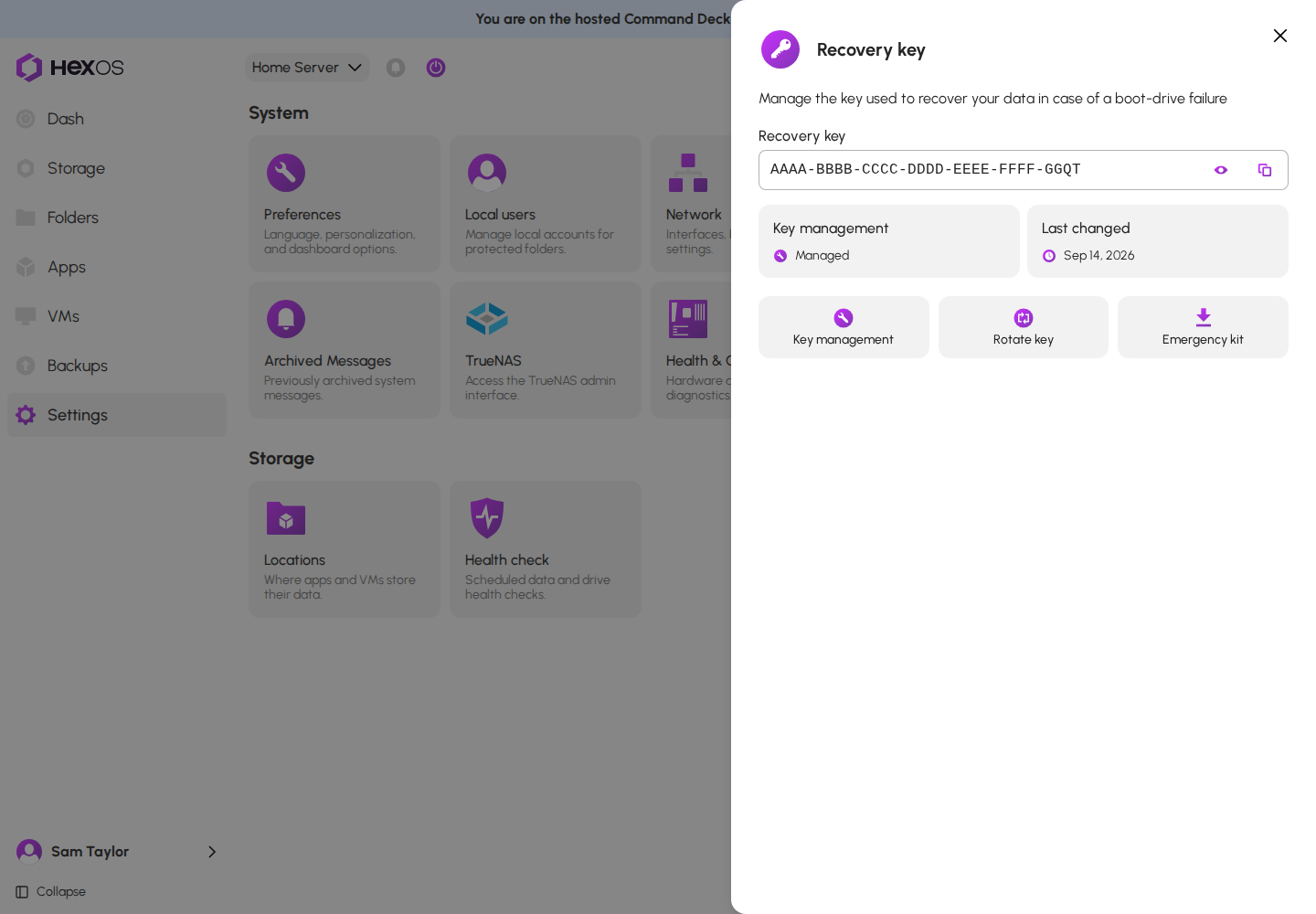Click the Apps cube icon

click(x=26, y=267)
